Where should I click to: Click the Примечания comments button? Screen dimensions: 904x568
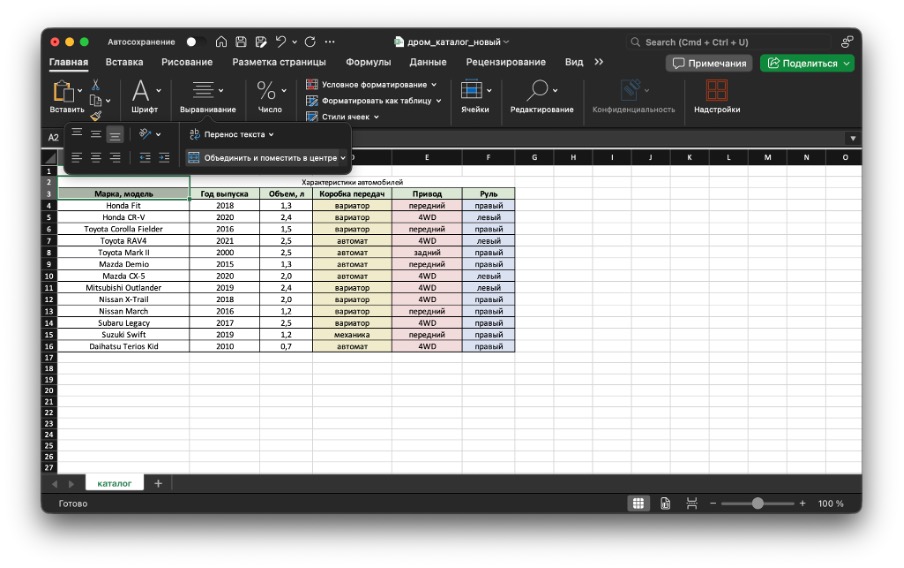tap(710, 63)
